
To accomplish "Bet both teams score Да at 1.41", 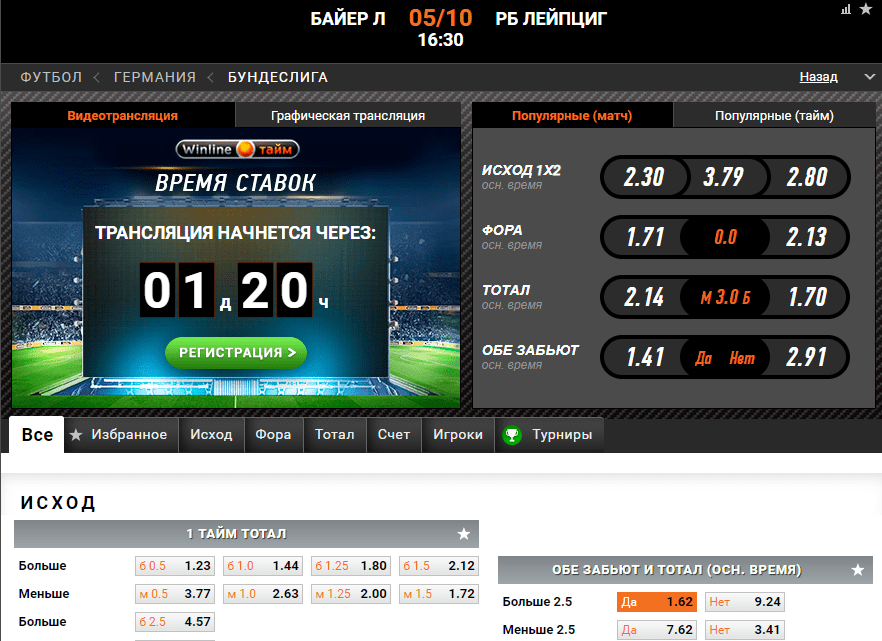I will click(x=645, y=357).
